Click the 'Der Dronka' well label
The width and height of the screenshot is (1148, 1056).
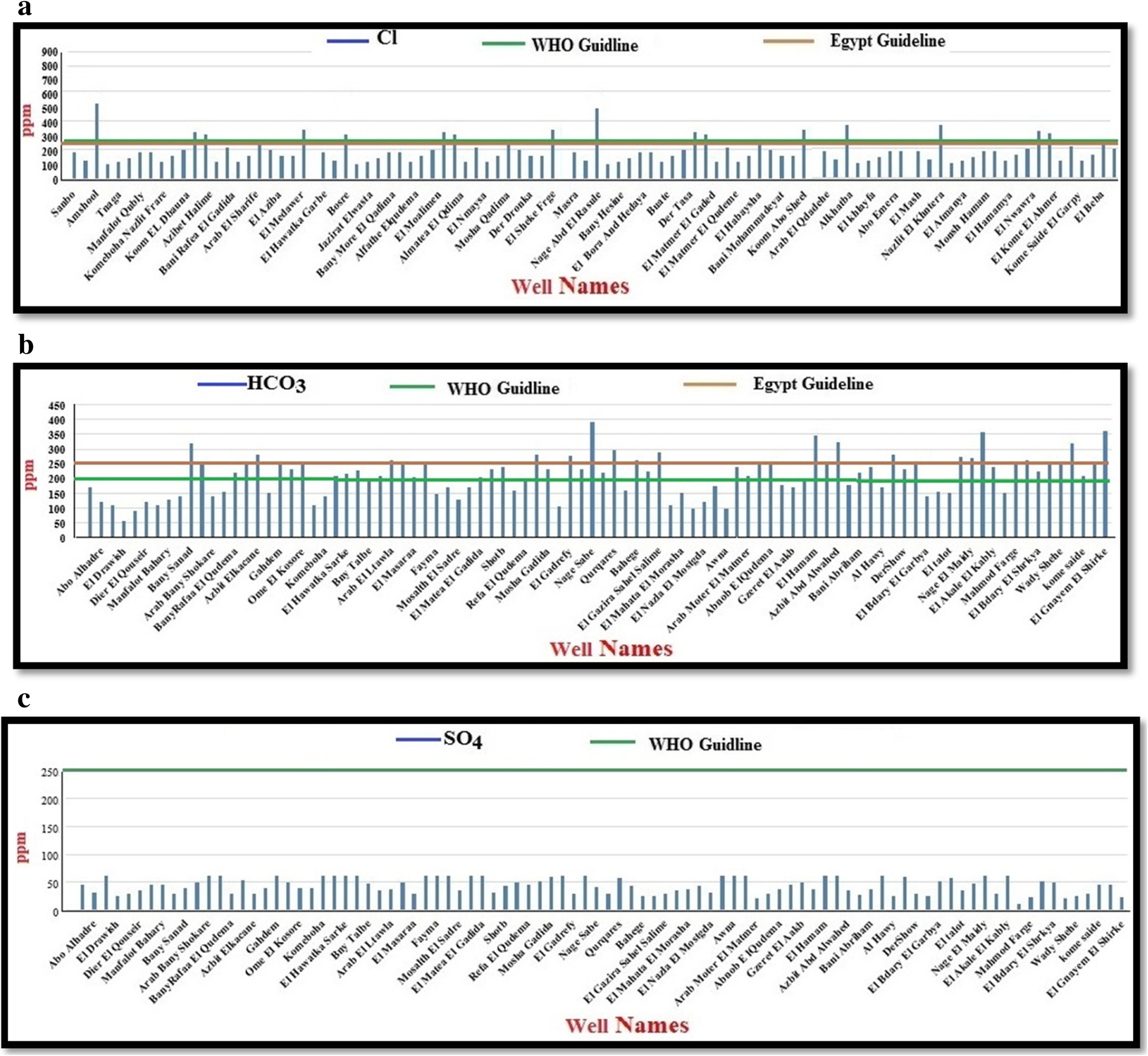511,215
